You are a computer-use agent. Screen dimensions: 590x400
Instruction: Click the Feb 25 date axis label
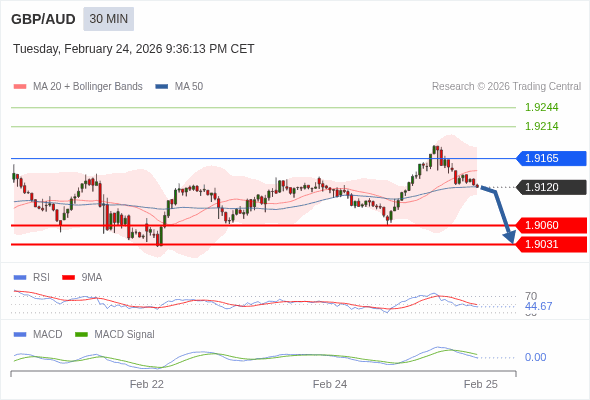pyautogui.click(x=481, y=384)
